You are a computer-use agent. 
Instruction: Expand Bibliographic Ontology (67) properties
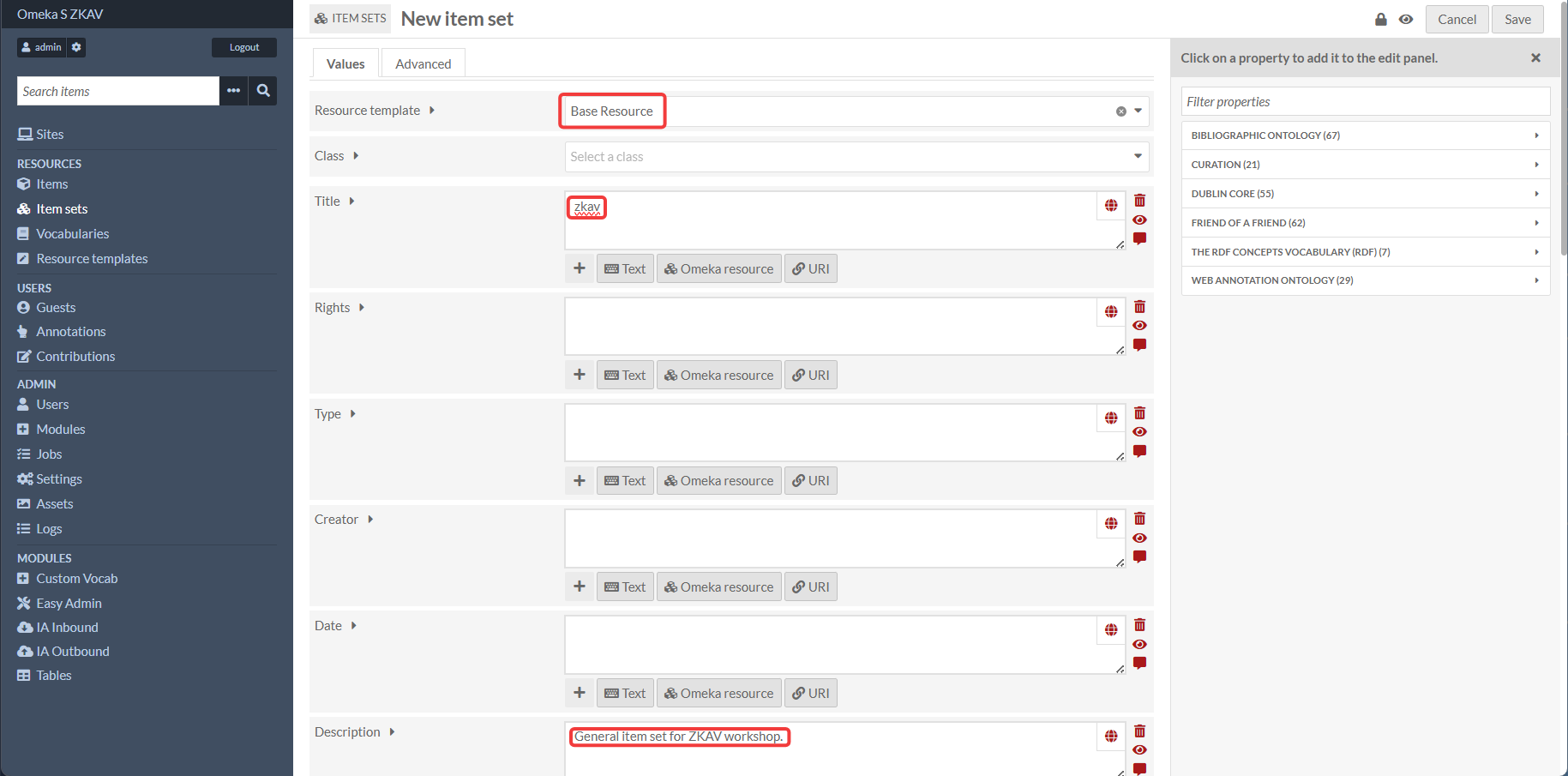pos(1366,135)
